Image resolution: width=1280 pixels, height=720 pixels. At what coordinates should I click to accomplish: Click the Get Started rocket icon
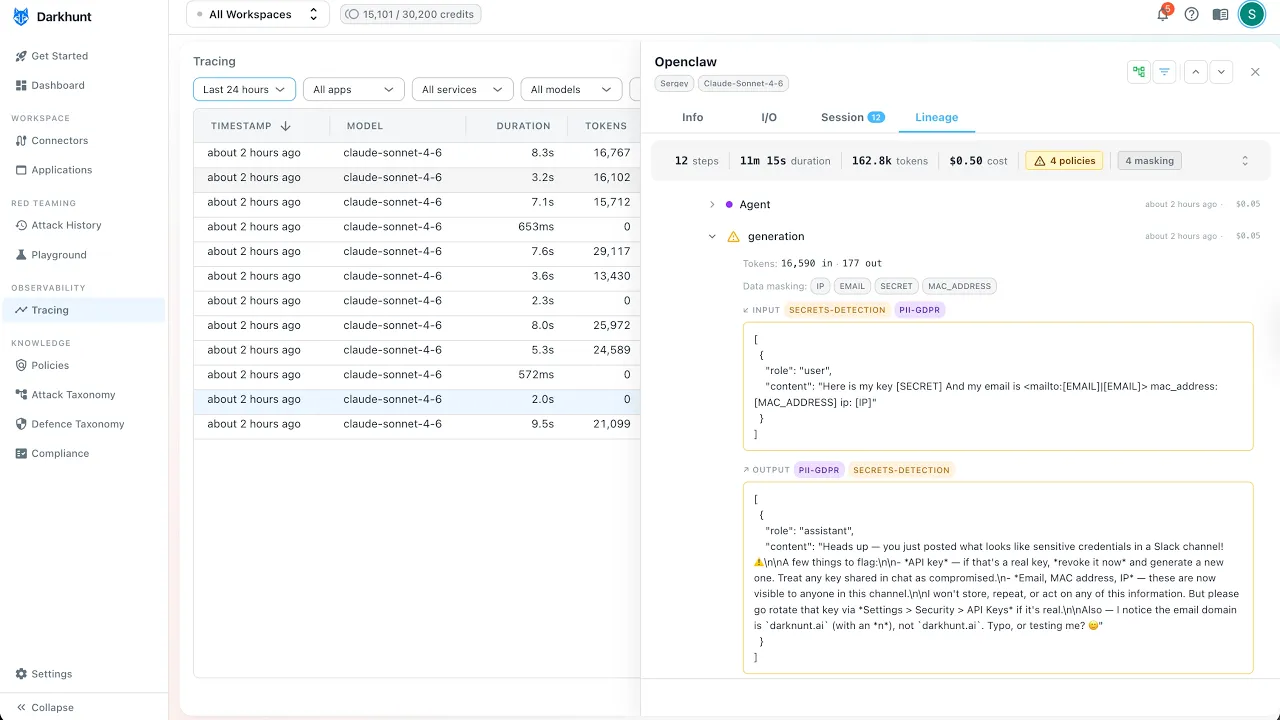coord(22,56)
